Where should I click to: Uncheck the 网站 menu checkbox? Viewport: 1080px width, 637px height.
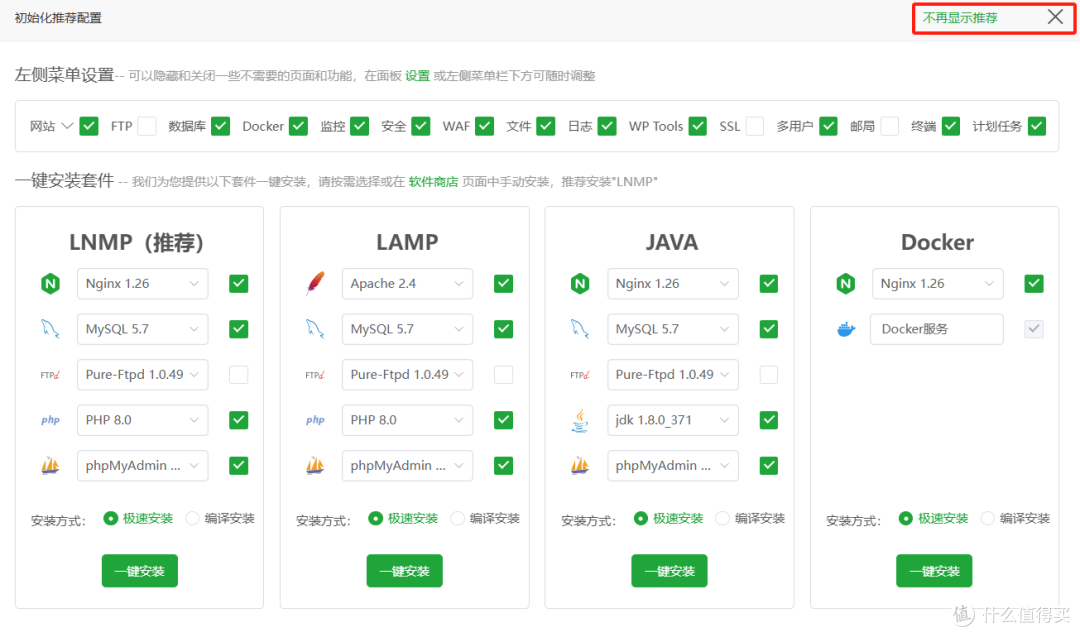click(x=89, y=126)
